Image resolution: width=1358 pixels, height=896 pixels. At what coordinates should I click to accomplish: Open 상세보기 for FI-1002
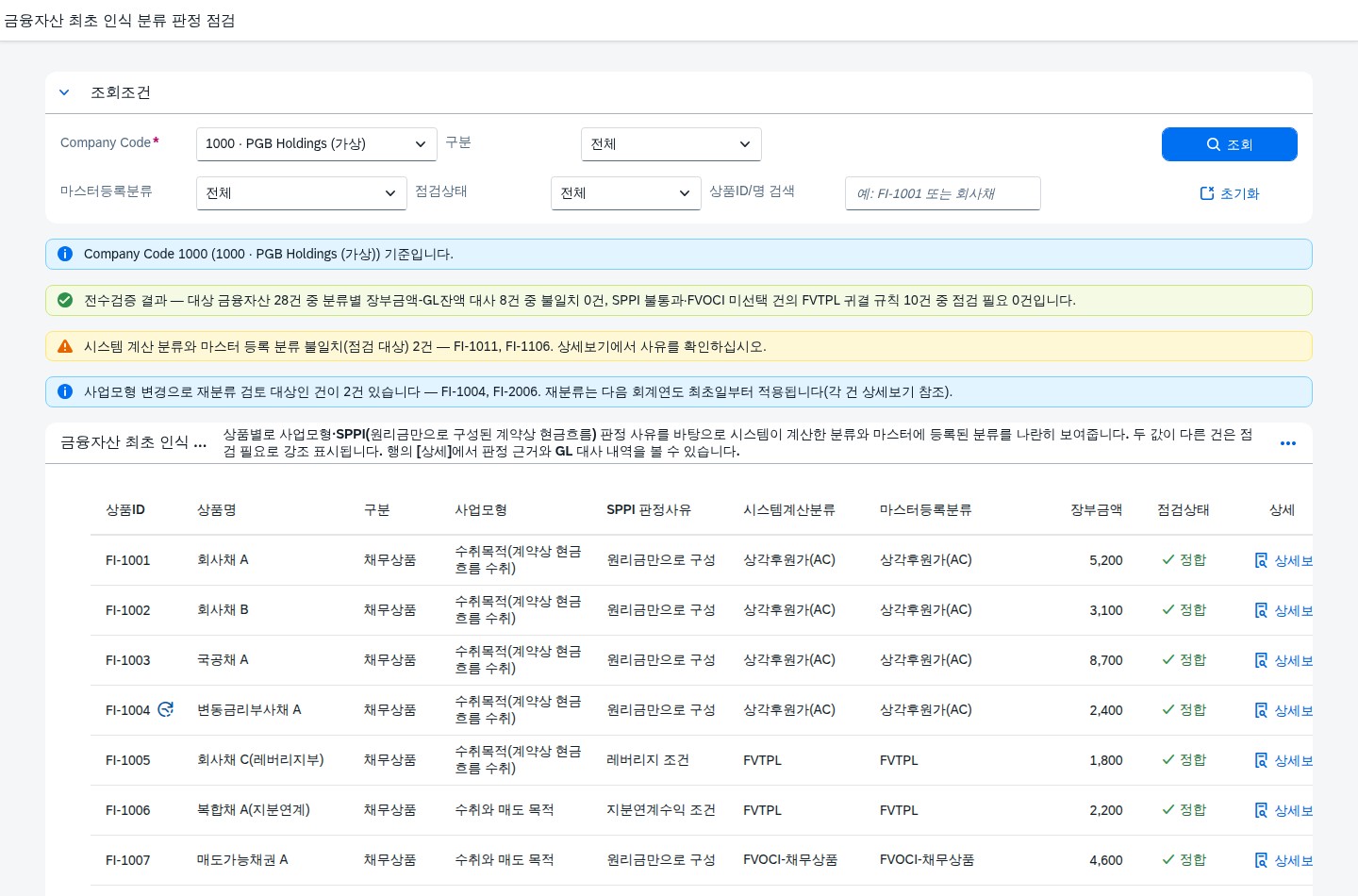pos(1283,610)
